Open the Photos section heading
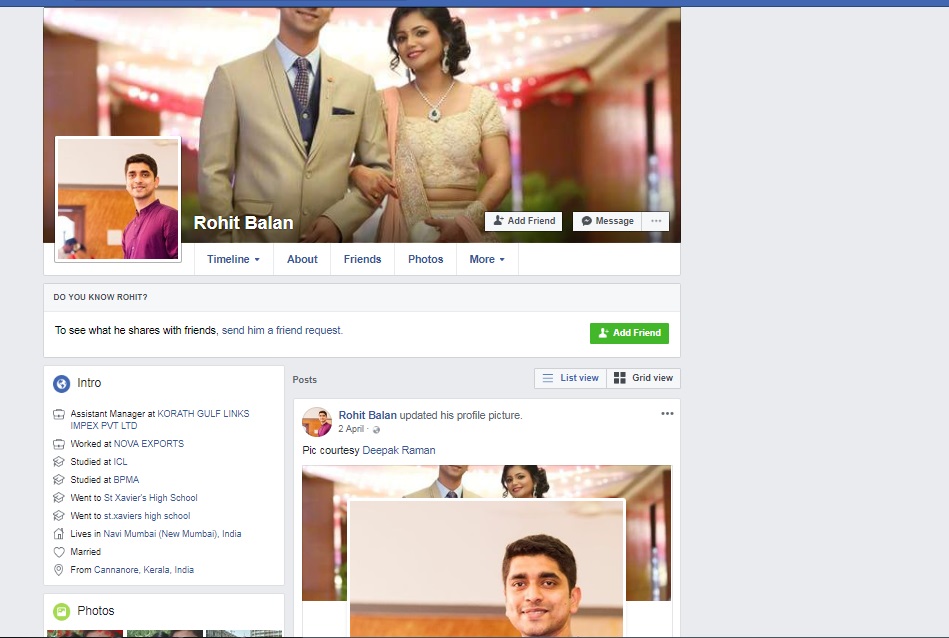Viewport: 949px width, 638px height. pos(96,611)
